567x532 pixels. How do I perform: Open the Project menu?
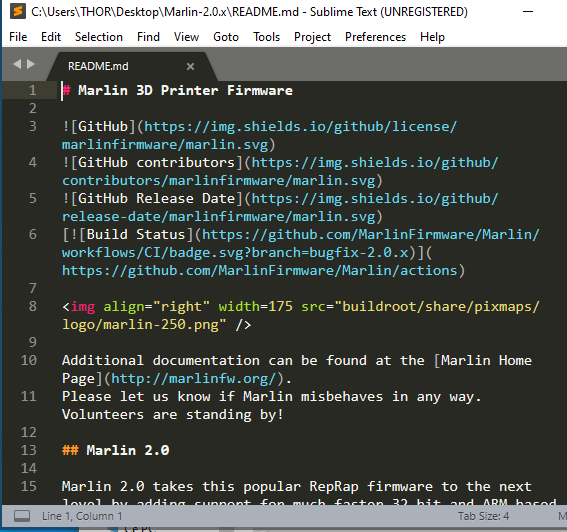coord(312,37)
